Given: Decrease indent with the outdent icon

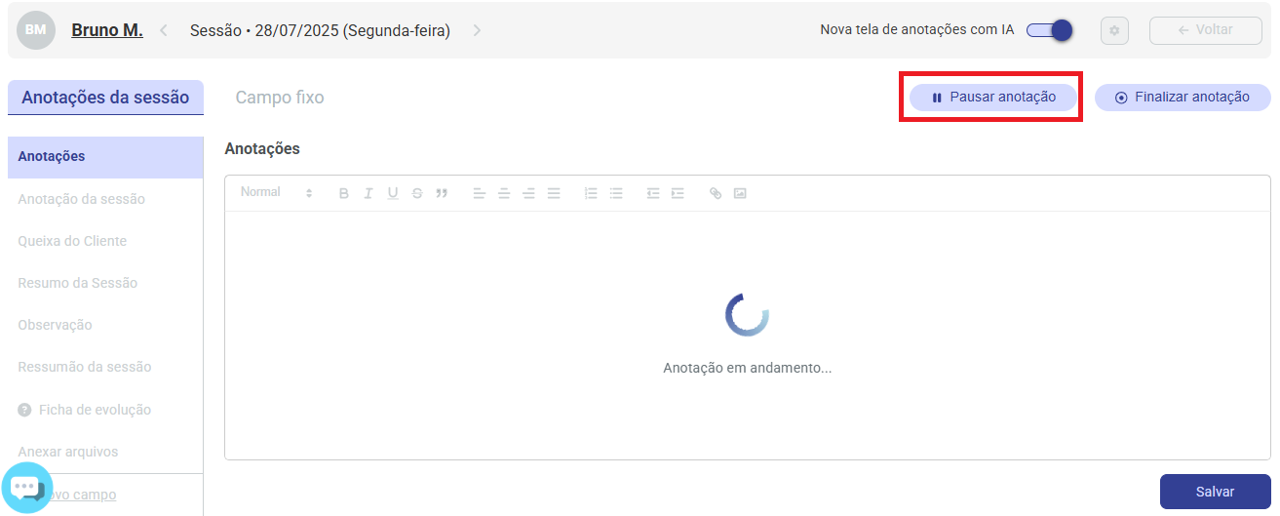Looking at the screenshot, I should coord(653,193).
